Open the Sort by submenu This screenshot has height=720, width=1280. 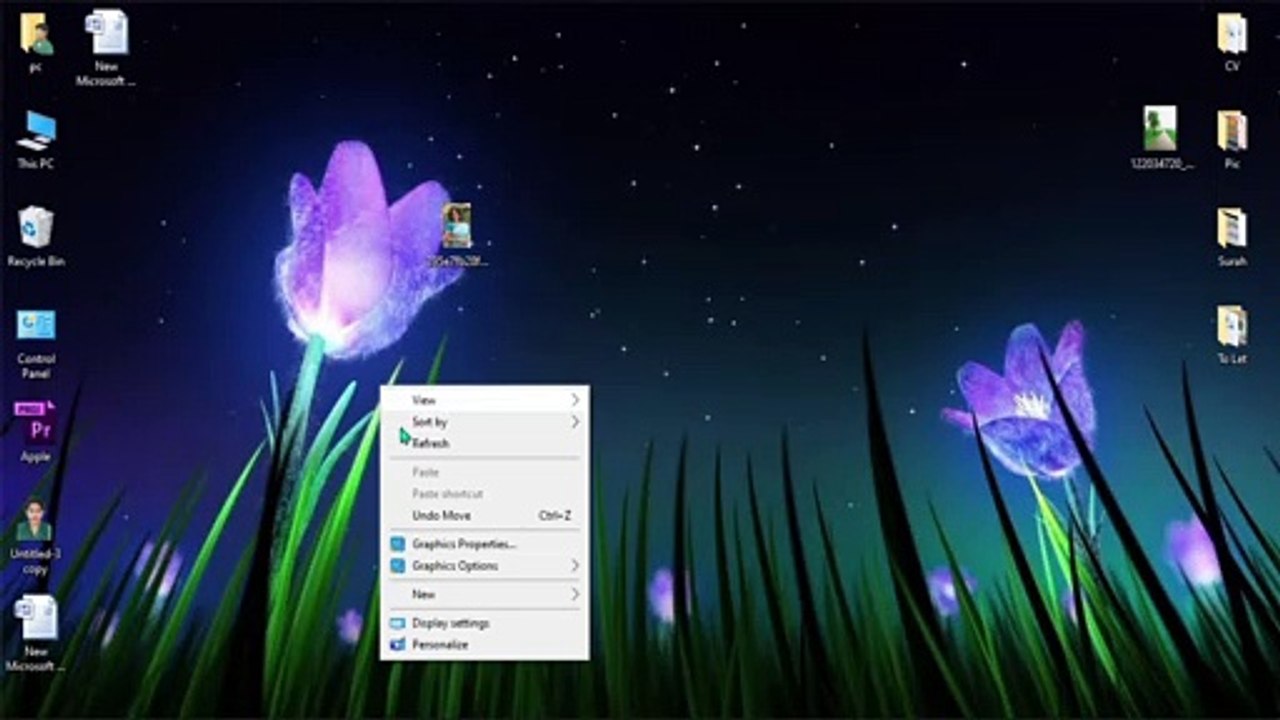[x=485, y=422]
